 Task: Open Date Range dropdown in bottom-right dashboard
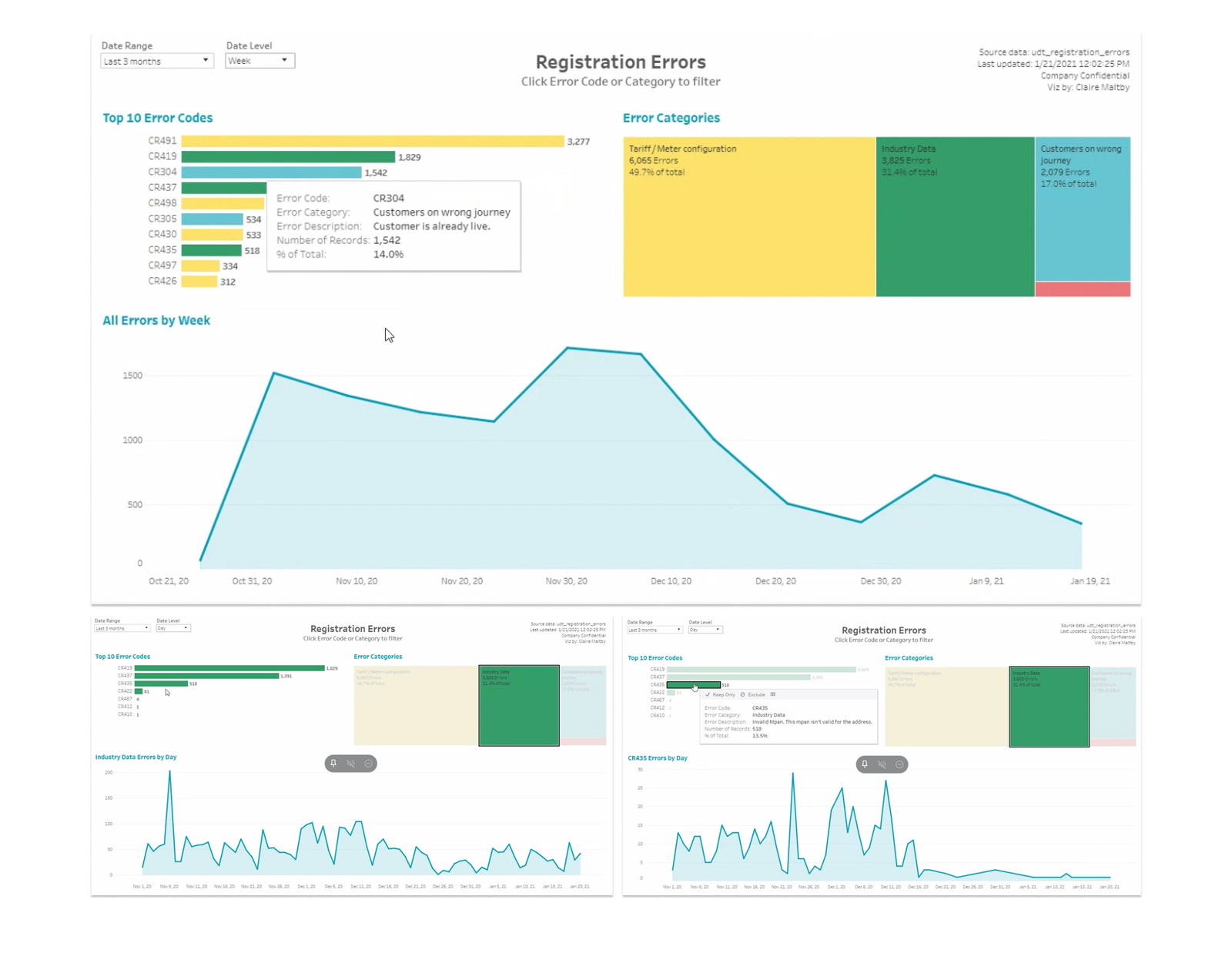pyautogui.click(x=654, y=630)
